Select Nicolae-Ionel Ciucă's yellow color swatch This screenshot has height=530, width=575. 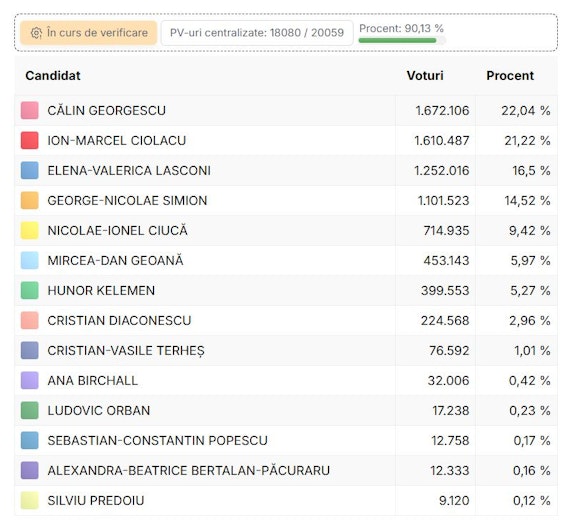coord(30,231)
